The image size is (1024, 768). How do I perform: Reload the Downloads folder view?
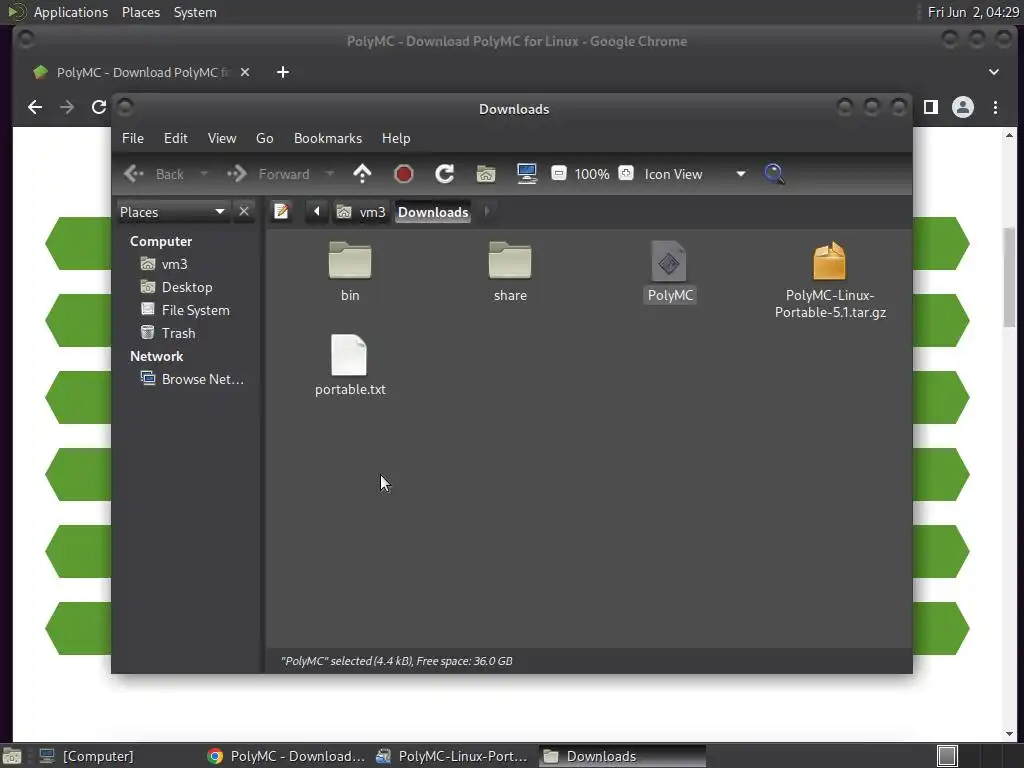coord(445,174)
